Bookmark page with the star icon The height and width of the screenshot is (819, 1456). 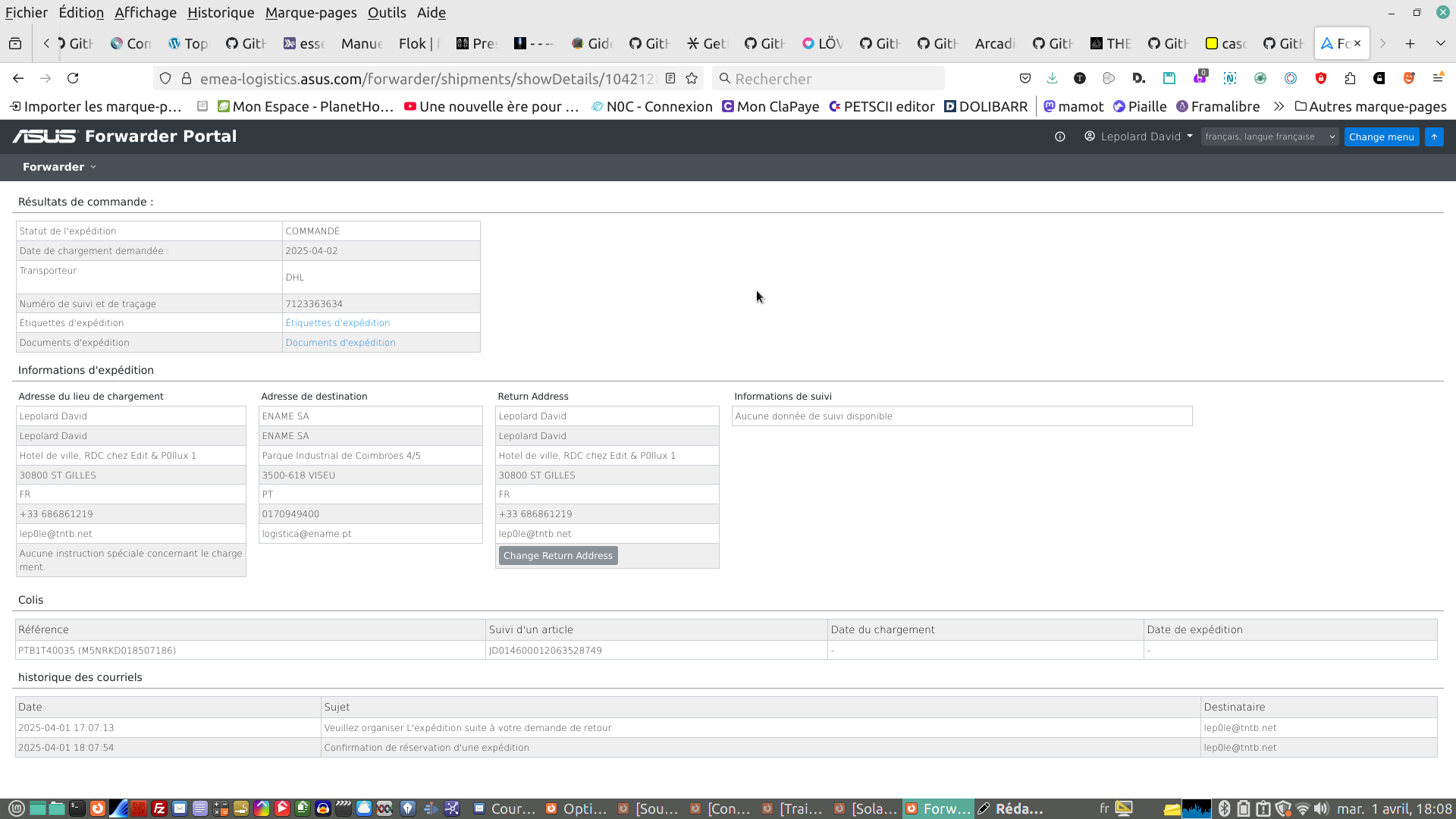point(692,78)
